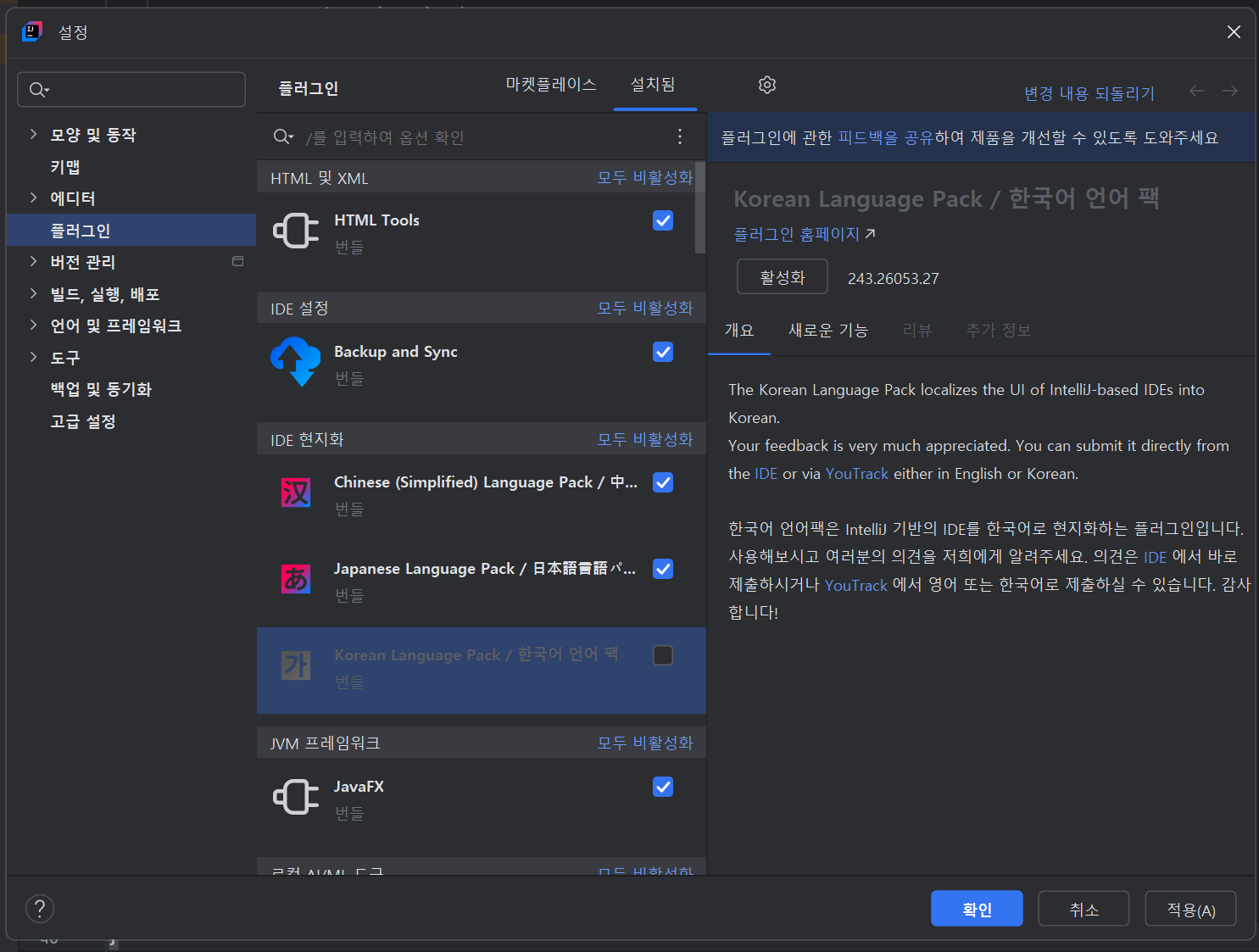Open the 플러그인 홈페이지 link
The image size is (1259, 952).
click(x=804, y=234)
